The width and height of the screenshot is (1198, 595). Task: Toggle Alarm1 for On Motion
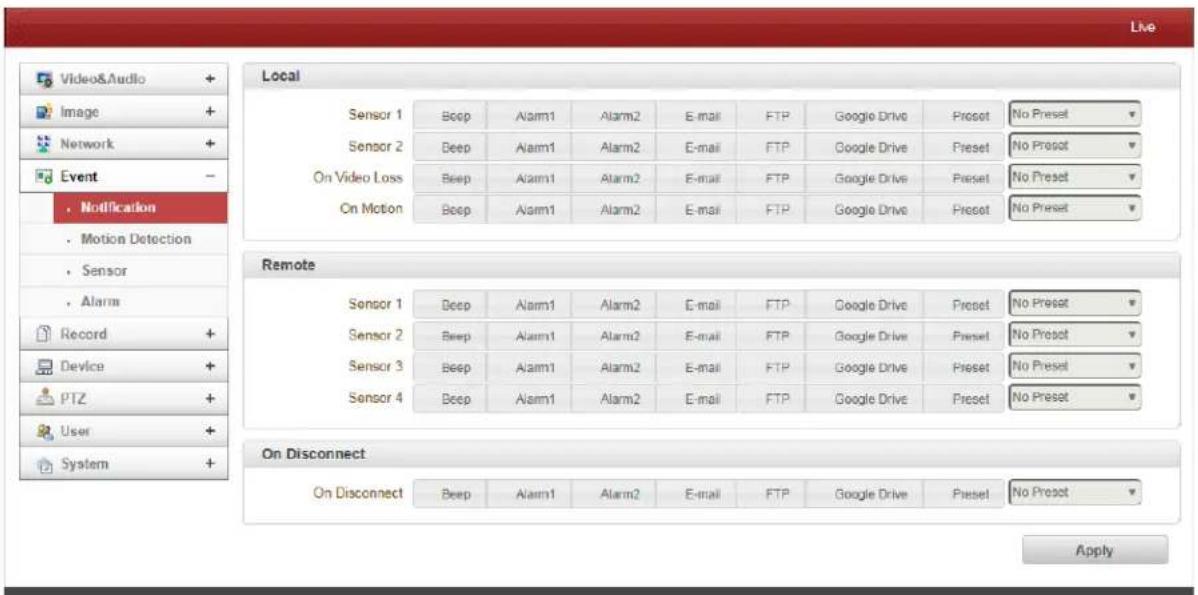(529, 209)
